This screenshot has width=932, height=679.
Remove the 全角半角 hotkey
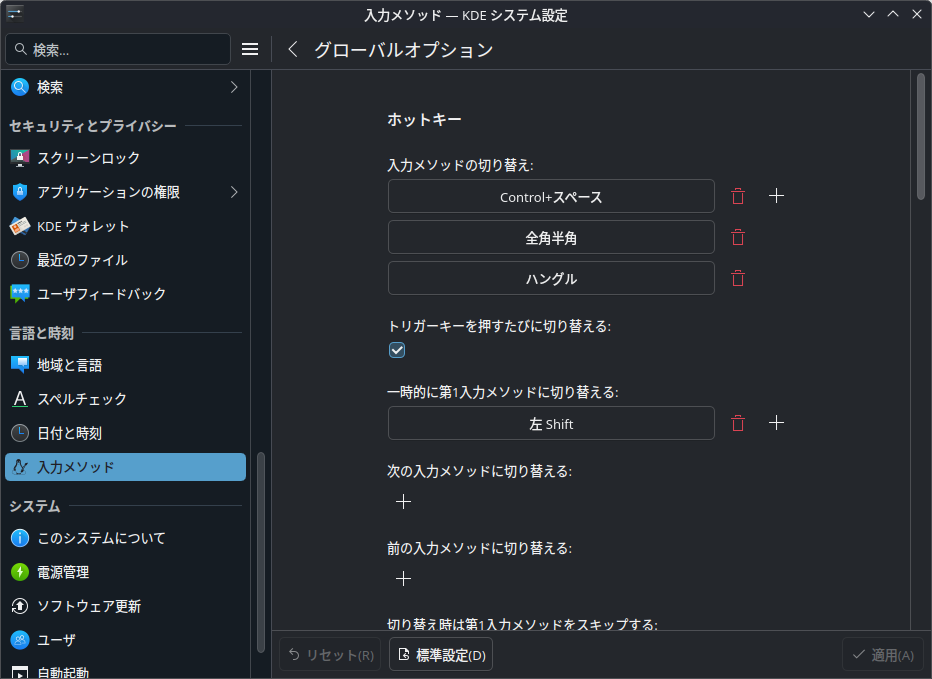coord(738,237)
